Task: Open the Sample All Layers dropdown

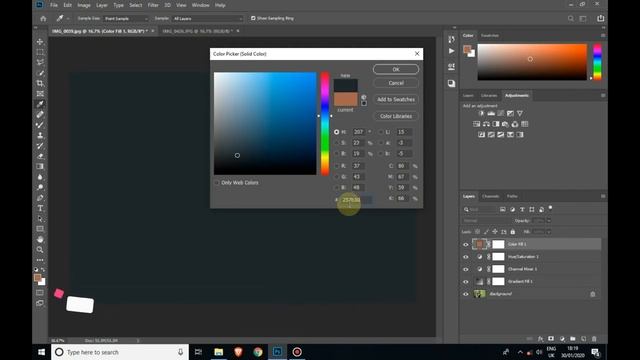Action: (207, 18)
